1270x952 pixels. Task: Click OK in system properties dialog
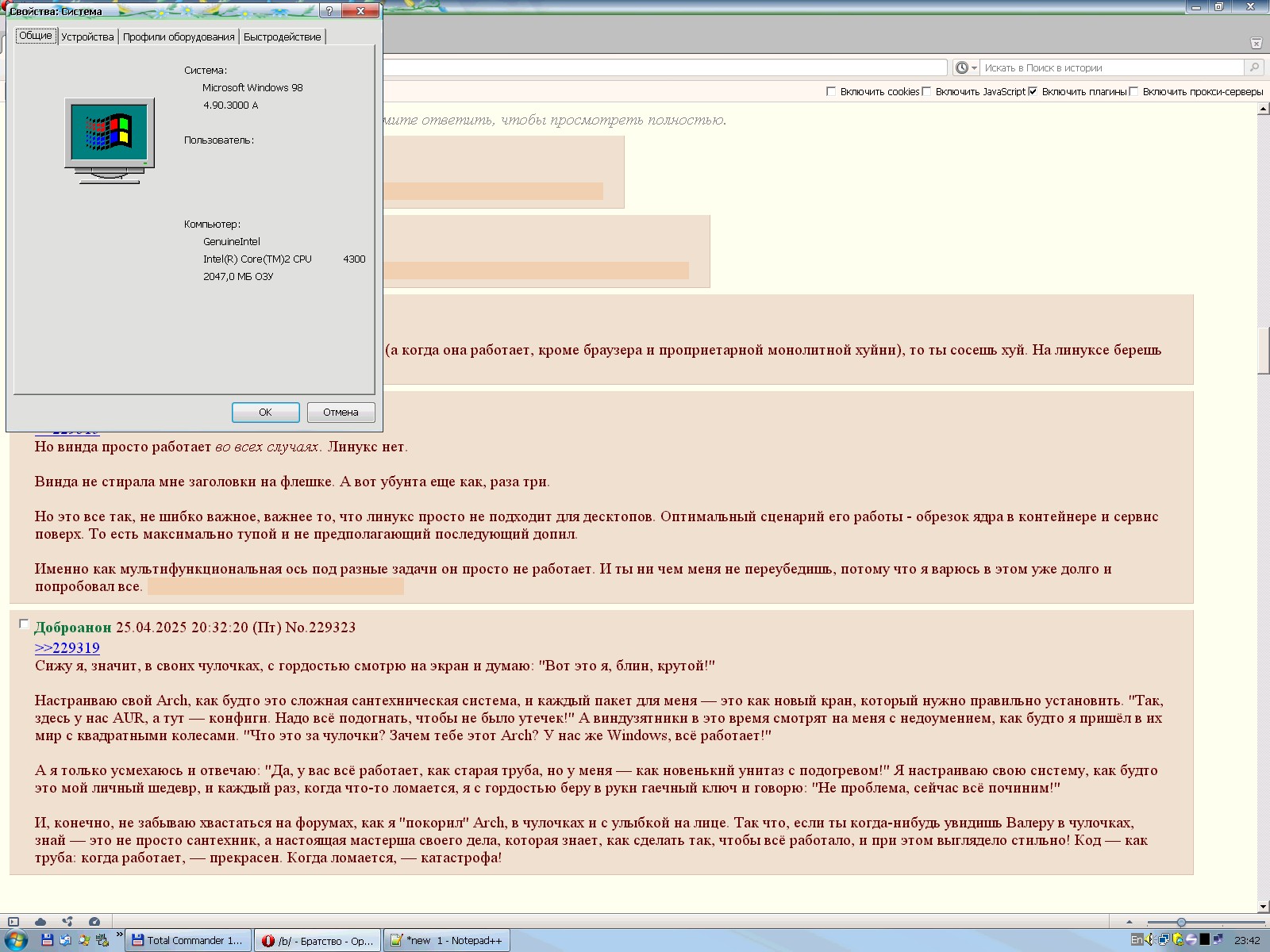coord(265,413)
